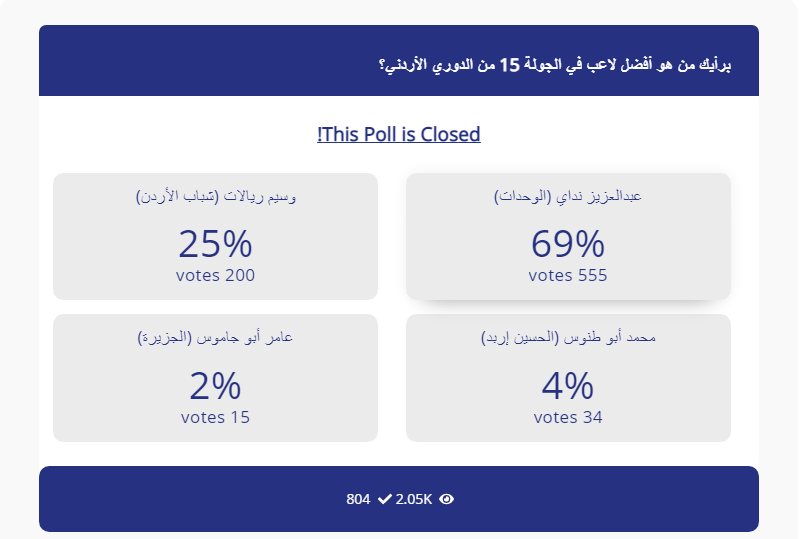Open the 'This Poll is Closed' link
The height and width of the screenshot is (539, 799).
click(x=398, y=134)
